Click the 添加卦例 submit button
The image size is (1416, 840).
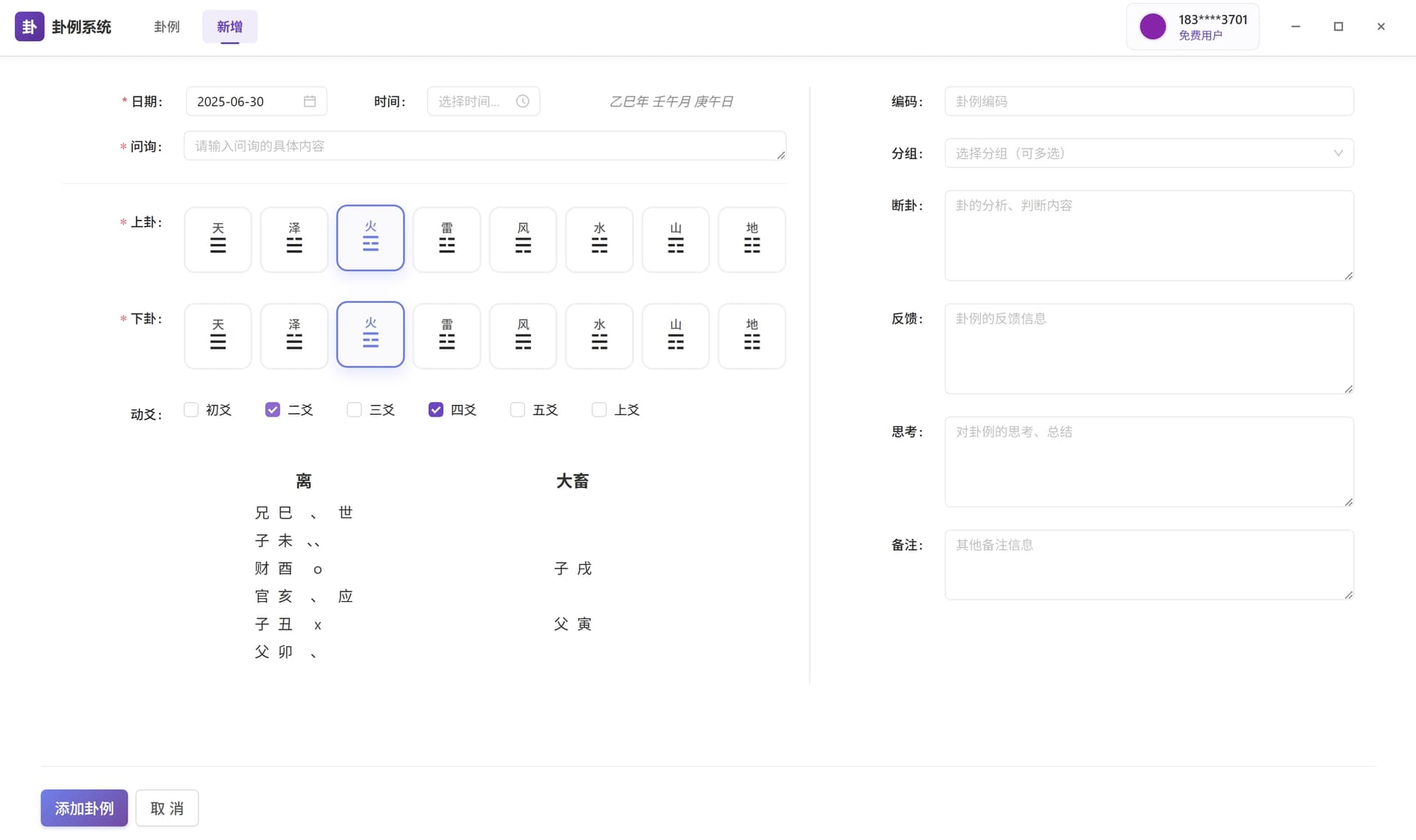pos(83,808)
